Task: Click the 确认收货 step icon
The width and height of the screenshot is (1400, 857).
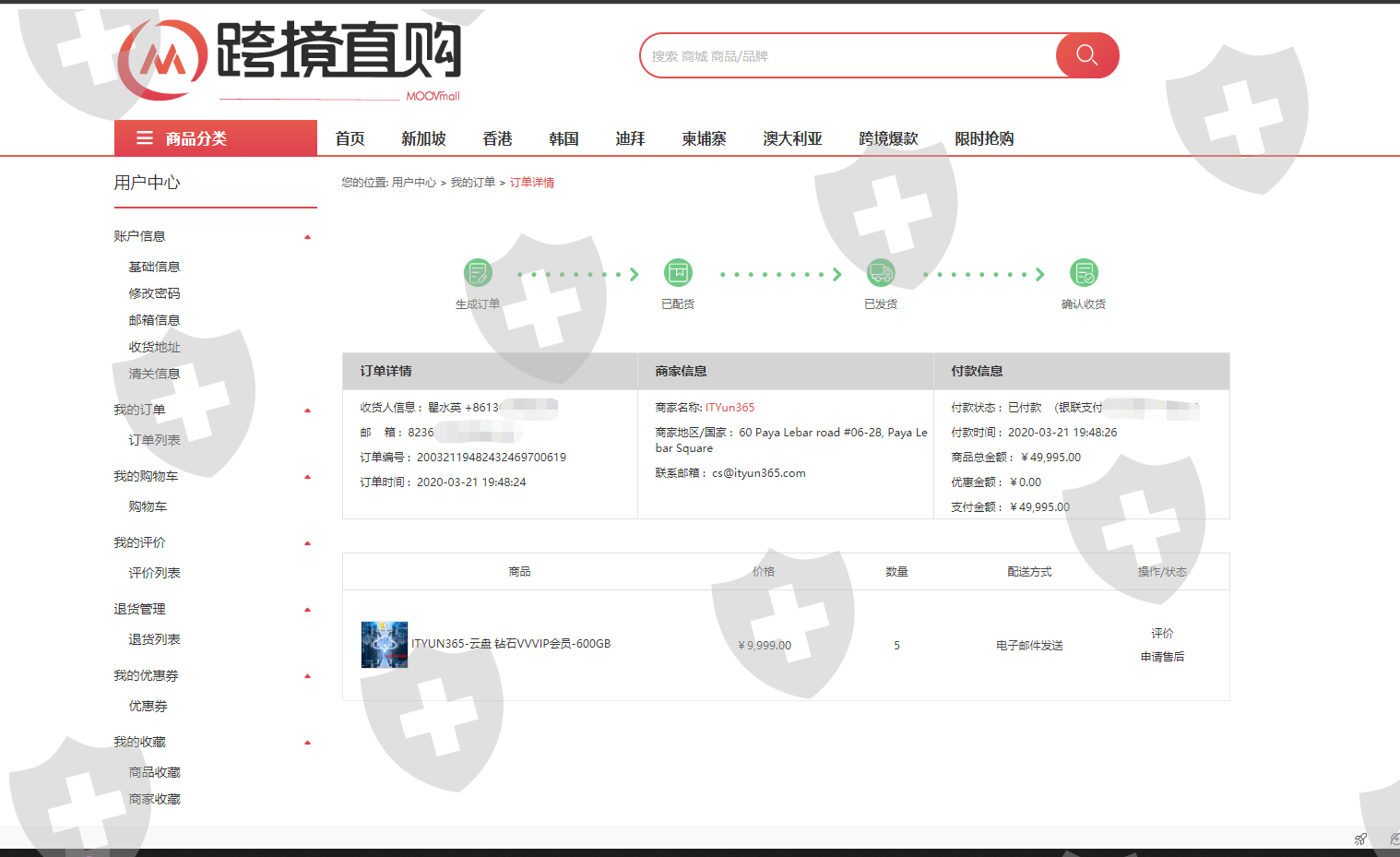Action: point(1084,273)
